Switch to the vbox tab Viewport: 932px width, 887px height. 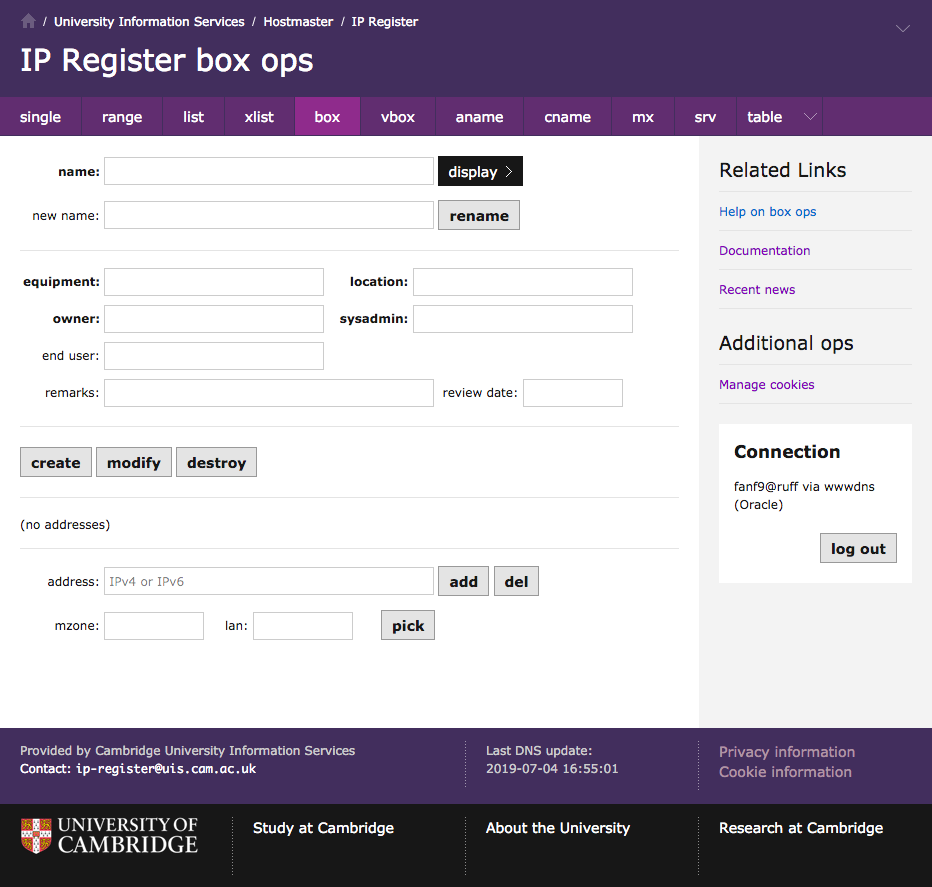tap(397, 117)
